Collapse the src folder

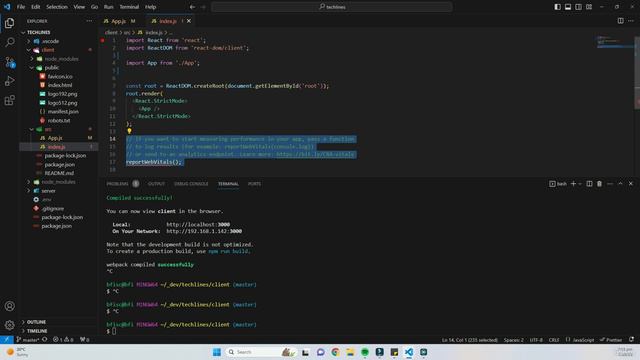[x=59, y=129]
